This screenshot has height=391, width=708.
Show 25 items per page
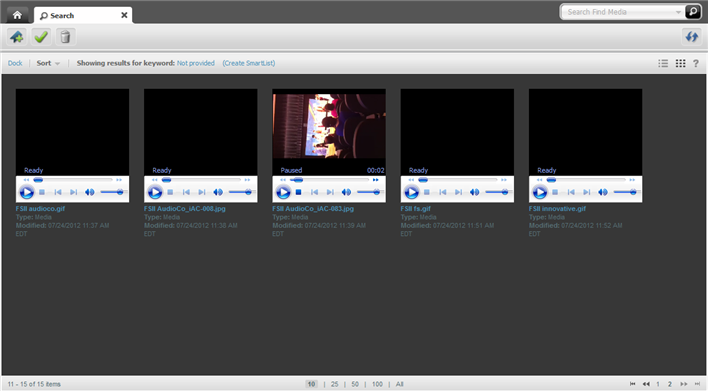coord(334,384)
